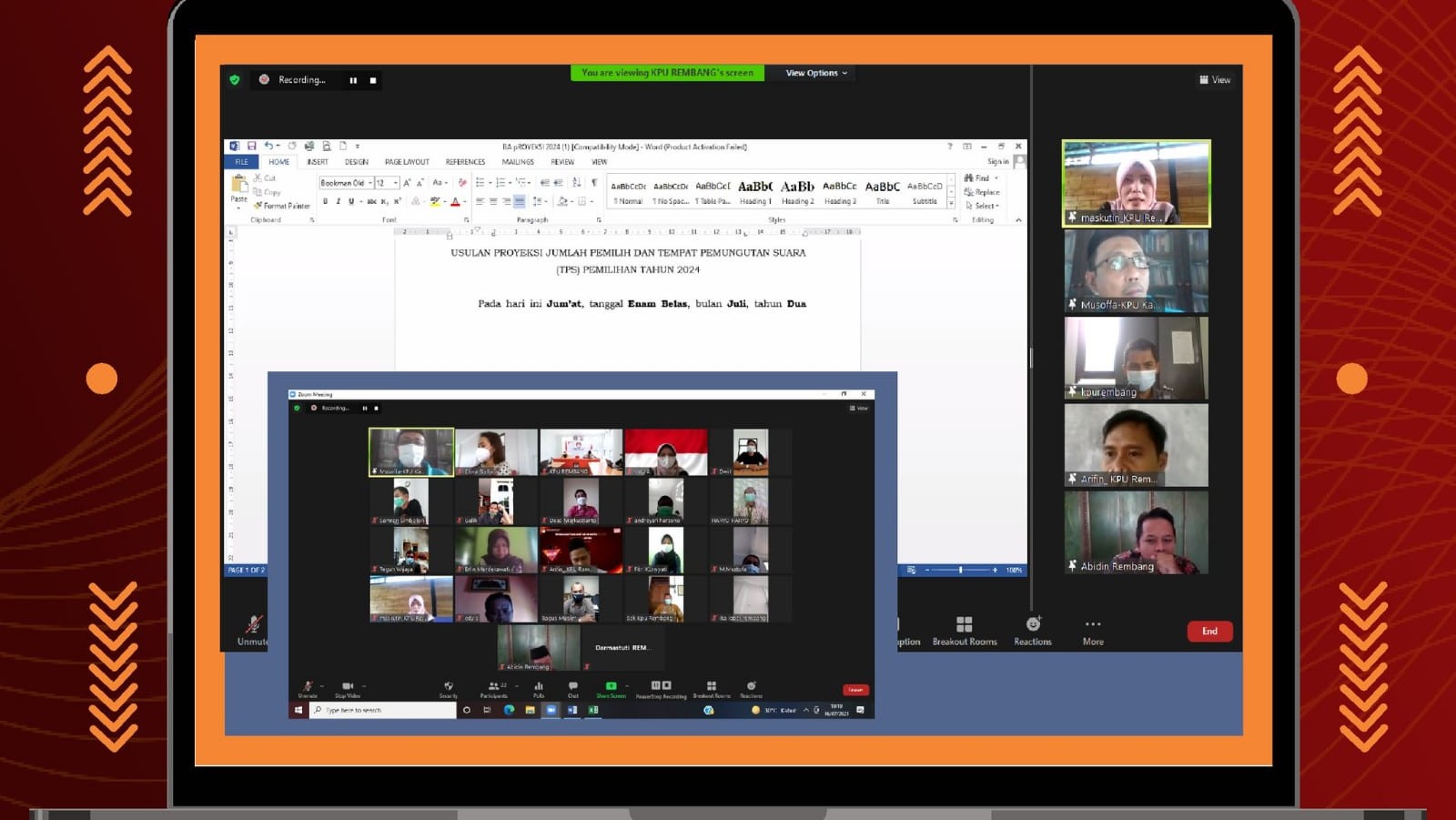
Task: Open Reactions in outer Zoom toolbar
Action: (1033, 631)
